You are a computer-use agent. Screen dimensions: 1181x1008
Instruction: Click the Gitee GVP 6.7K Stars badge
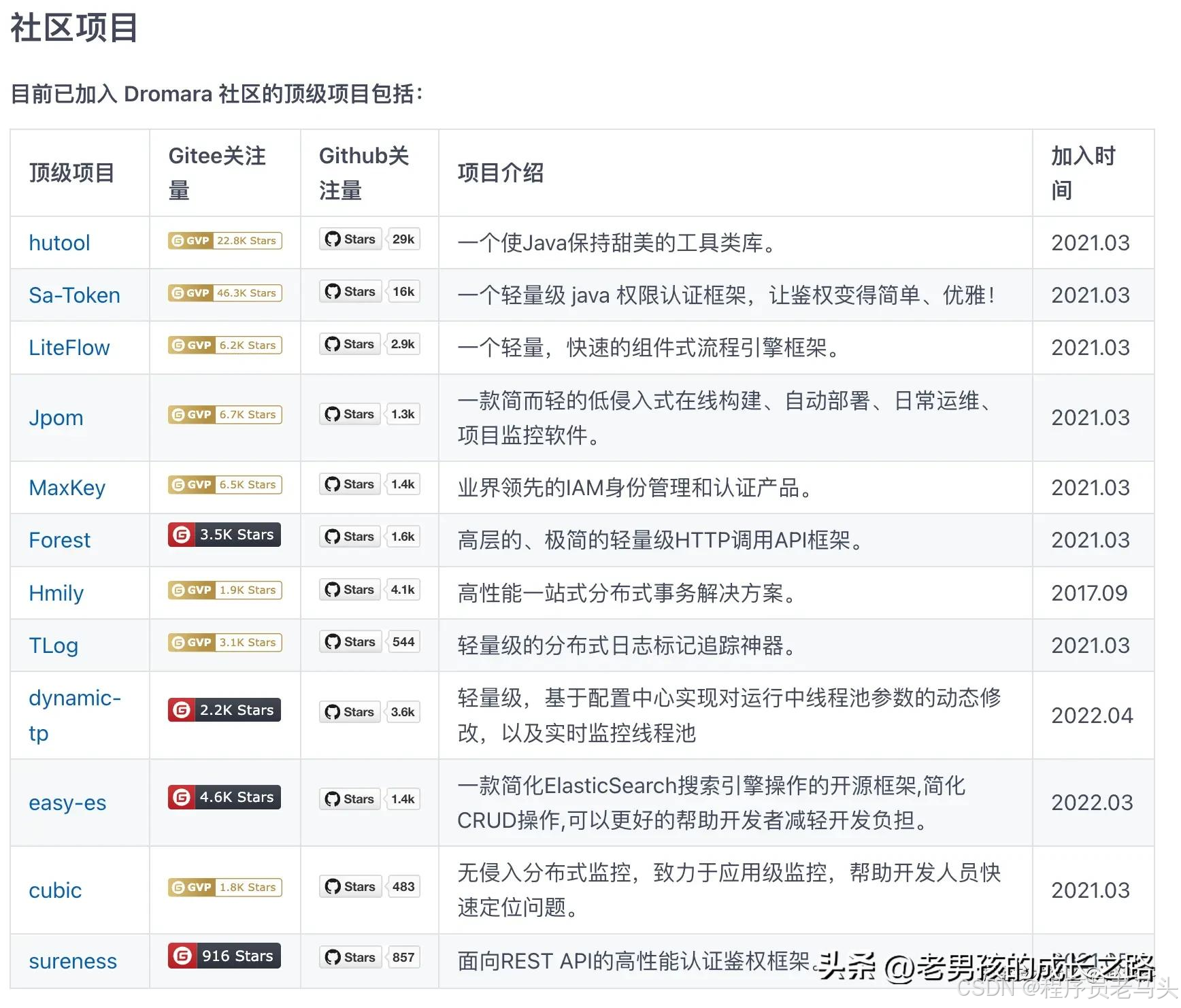click(x=224, y=414)
